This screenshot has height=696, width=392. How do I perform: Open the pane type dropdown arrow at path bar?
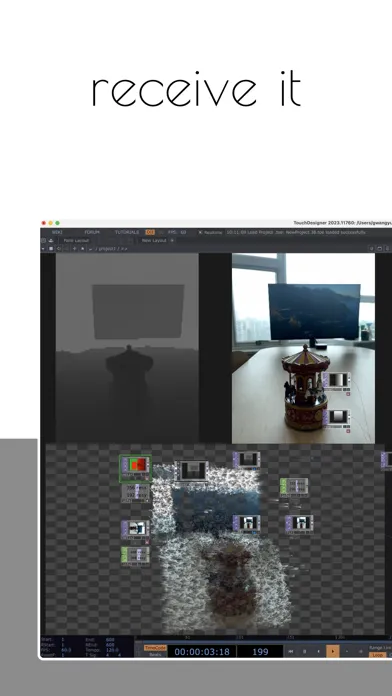[43, 249]
